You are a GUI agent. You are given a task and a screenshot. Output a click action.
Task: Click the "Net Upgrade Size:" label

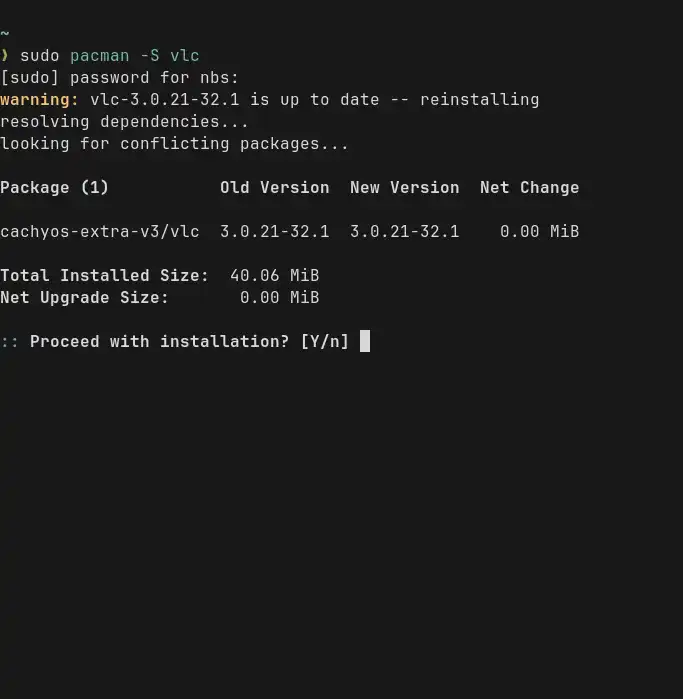point(84,298)
